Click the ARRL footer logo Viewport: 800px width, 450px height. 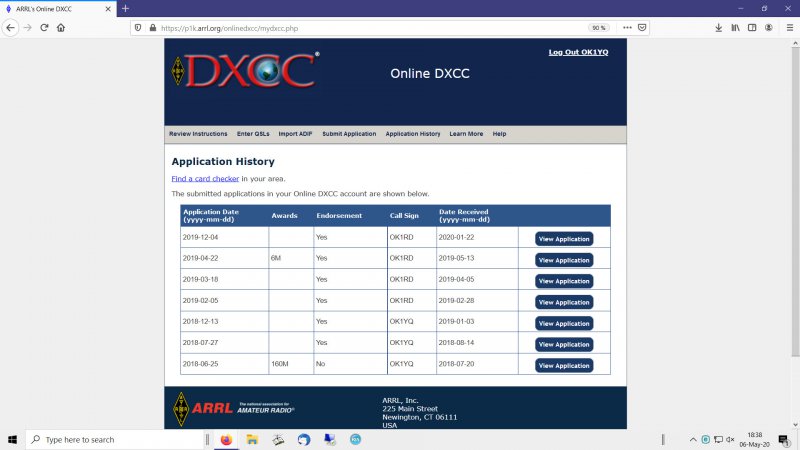coord(233,408)
